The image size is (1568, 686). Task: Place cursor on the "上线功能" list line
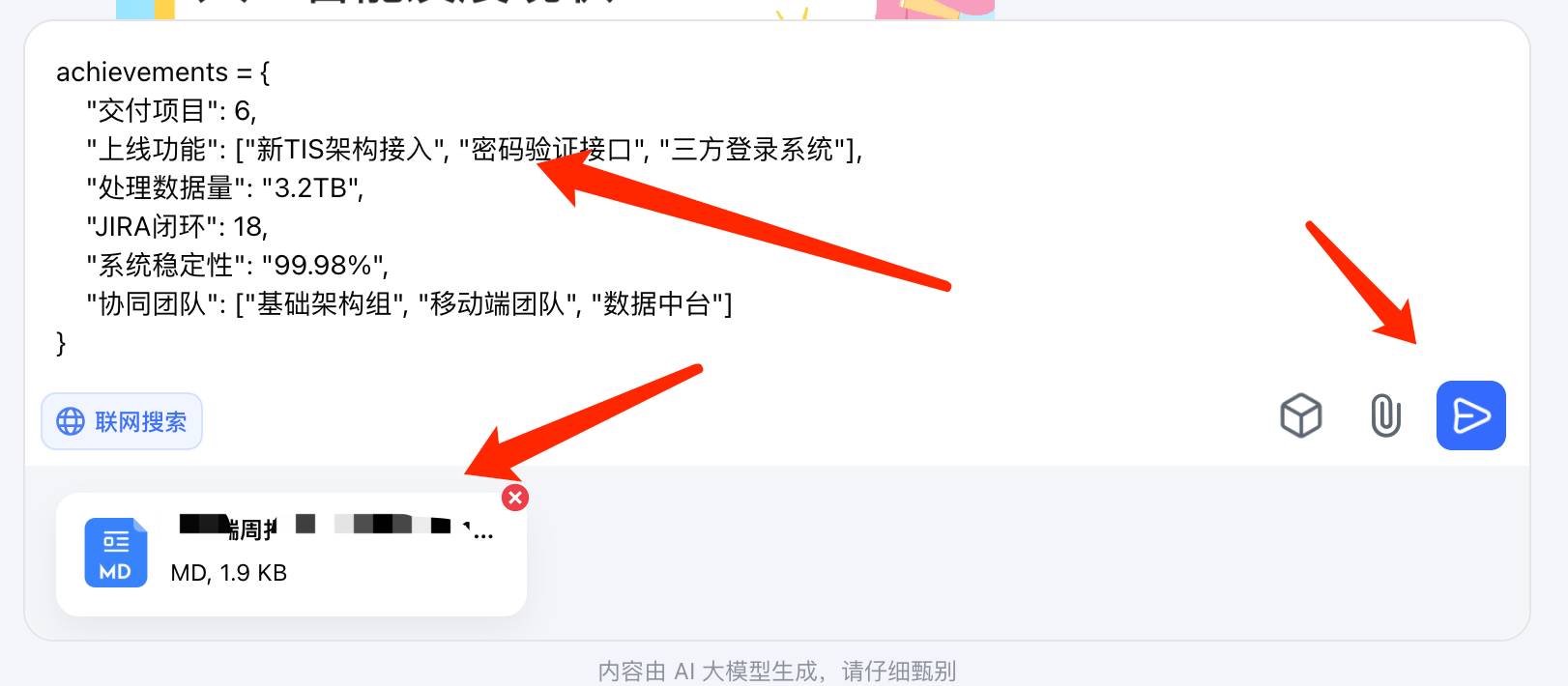475,150
